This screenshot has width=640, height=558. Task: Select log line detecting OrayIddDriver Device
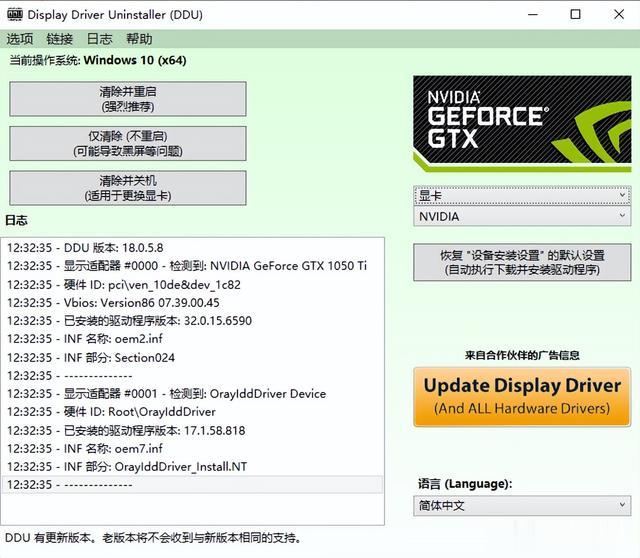(x=192, y=393)
